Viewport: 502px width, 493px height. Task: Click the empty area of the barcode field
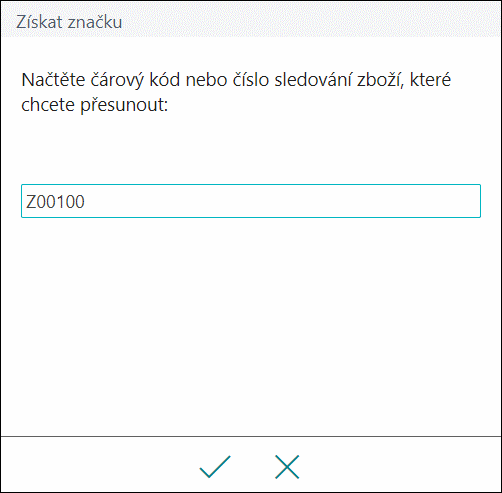[283, 201]
